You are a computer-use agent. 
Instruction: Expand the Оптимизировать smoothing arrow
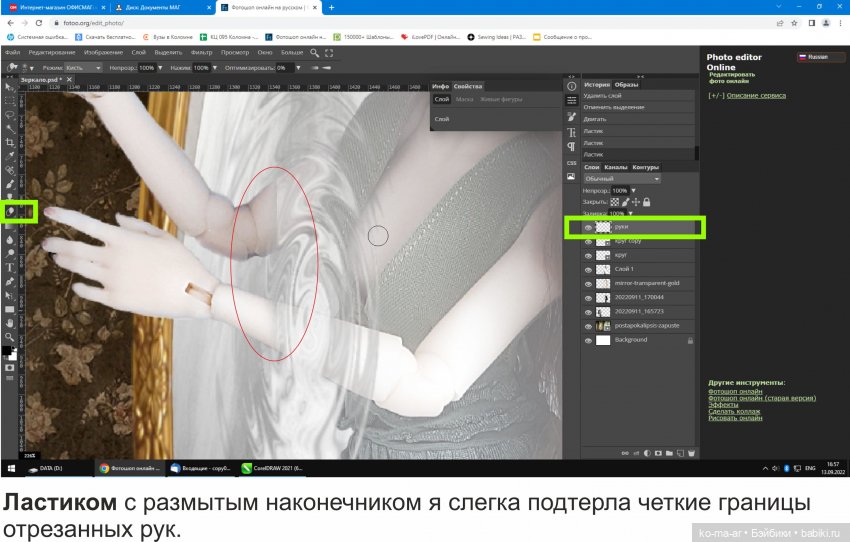pos(298,68)
